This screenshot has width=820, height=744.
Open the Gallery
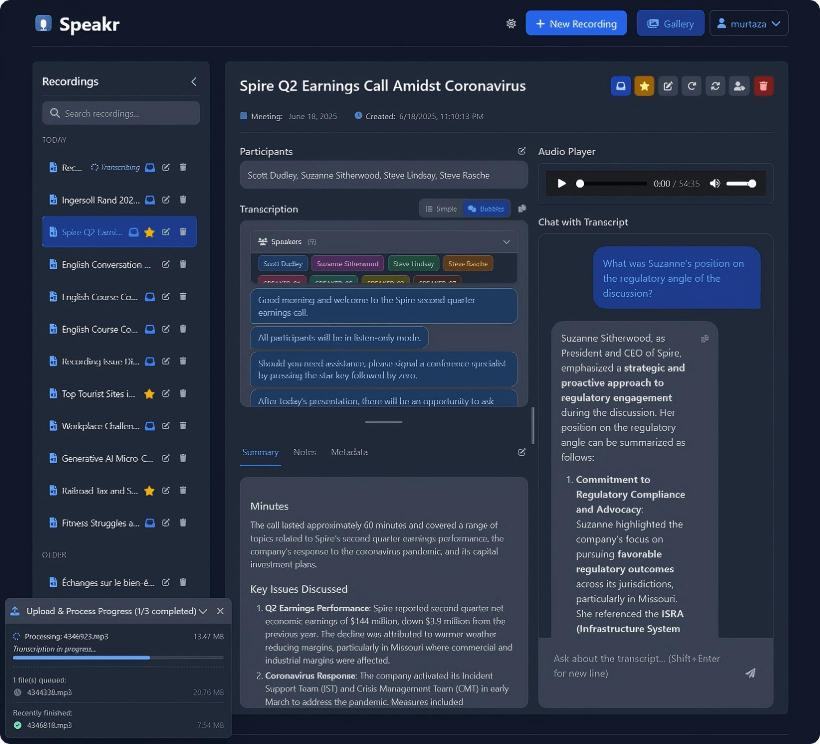click(670, 23)
